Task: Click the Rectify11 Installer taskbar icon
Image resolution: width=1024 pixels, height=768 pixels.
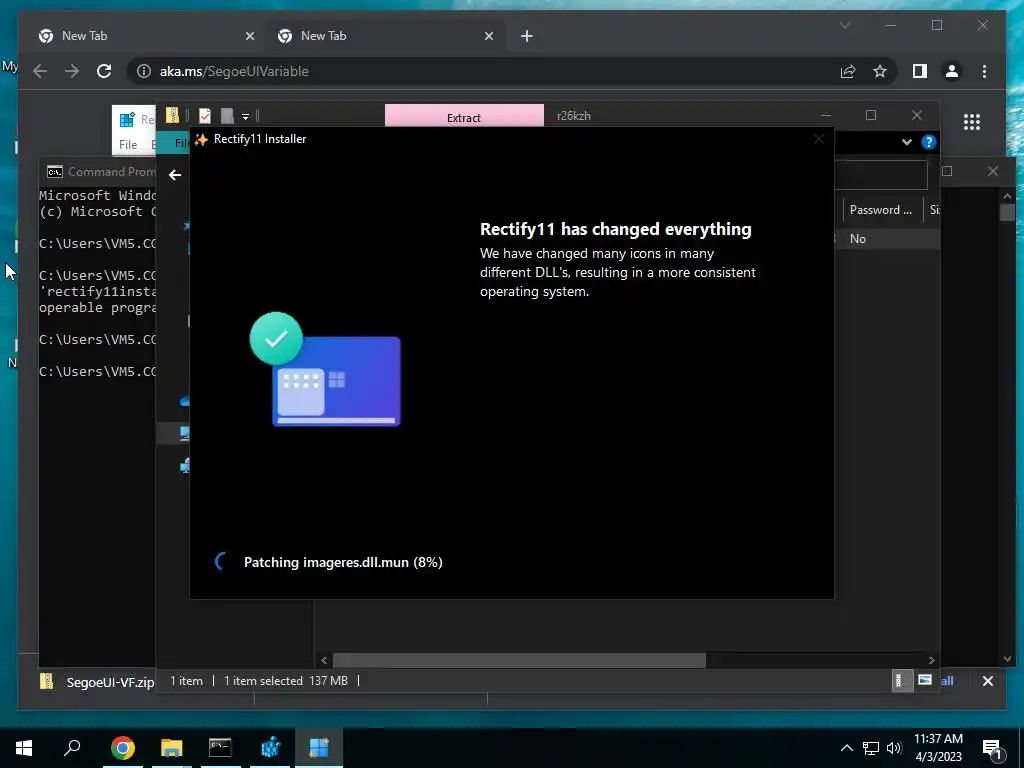Action: click(x=319, y=748)
